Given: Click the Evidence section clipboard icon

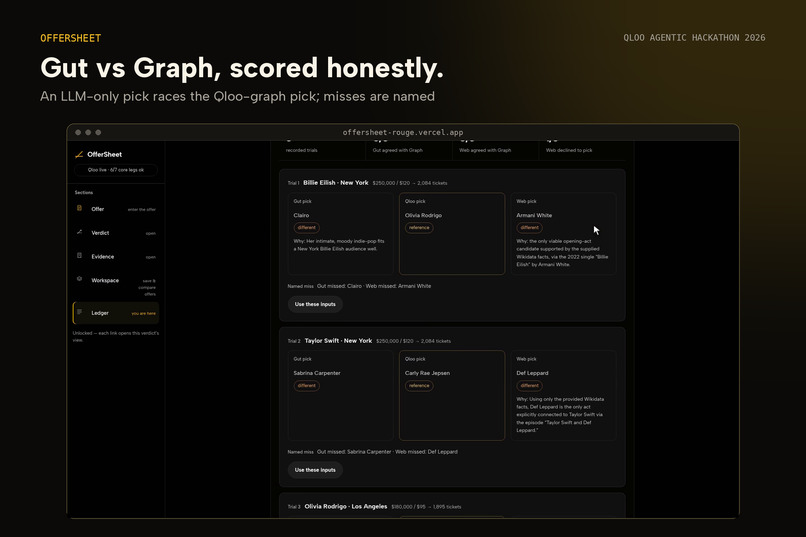Looking at the screenshot, I should 79,255.
